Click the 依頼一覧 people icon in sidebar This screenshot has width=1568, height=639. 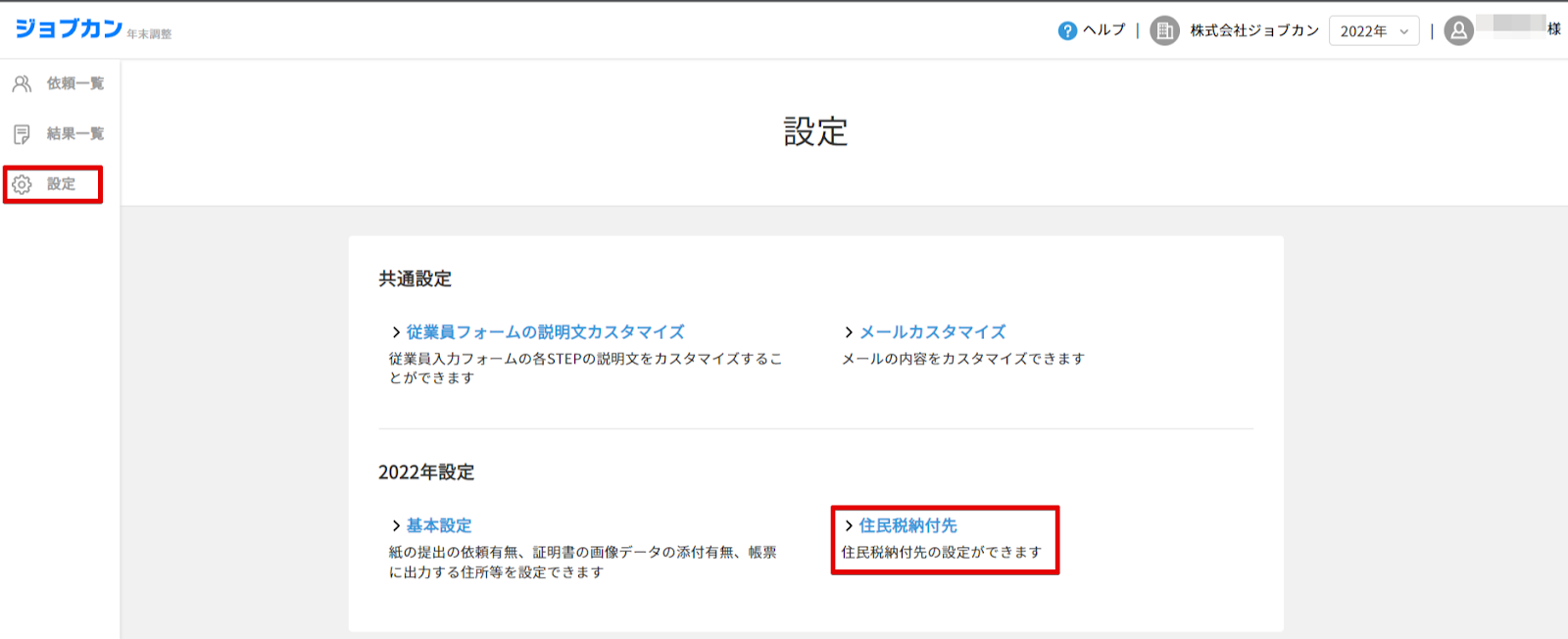coord(22,84)
